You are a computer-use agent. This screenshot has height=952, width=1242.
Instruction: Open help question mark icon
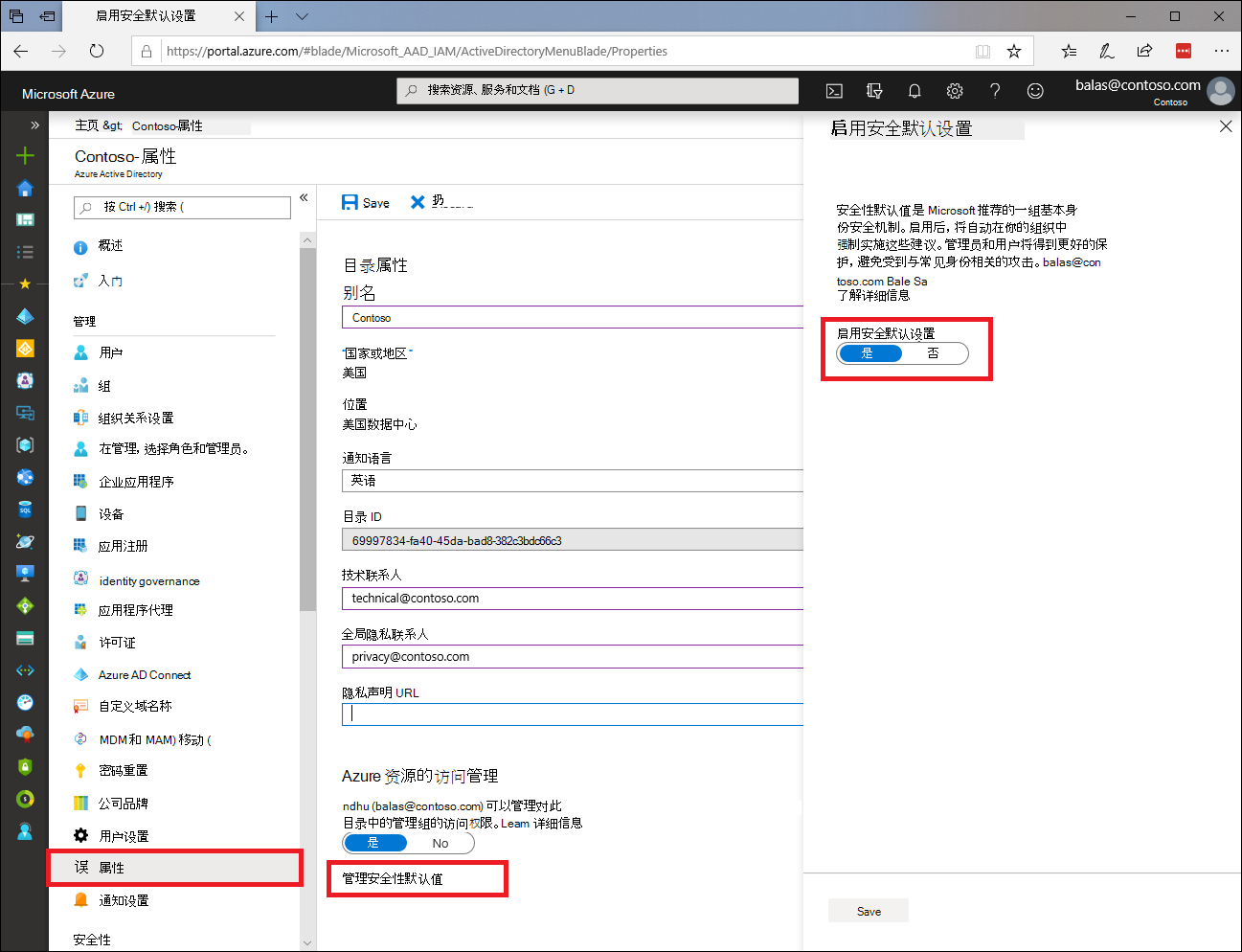tap(995, 91)
